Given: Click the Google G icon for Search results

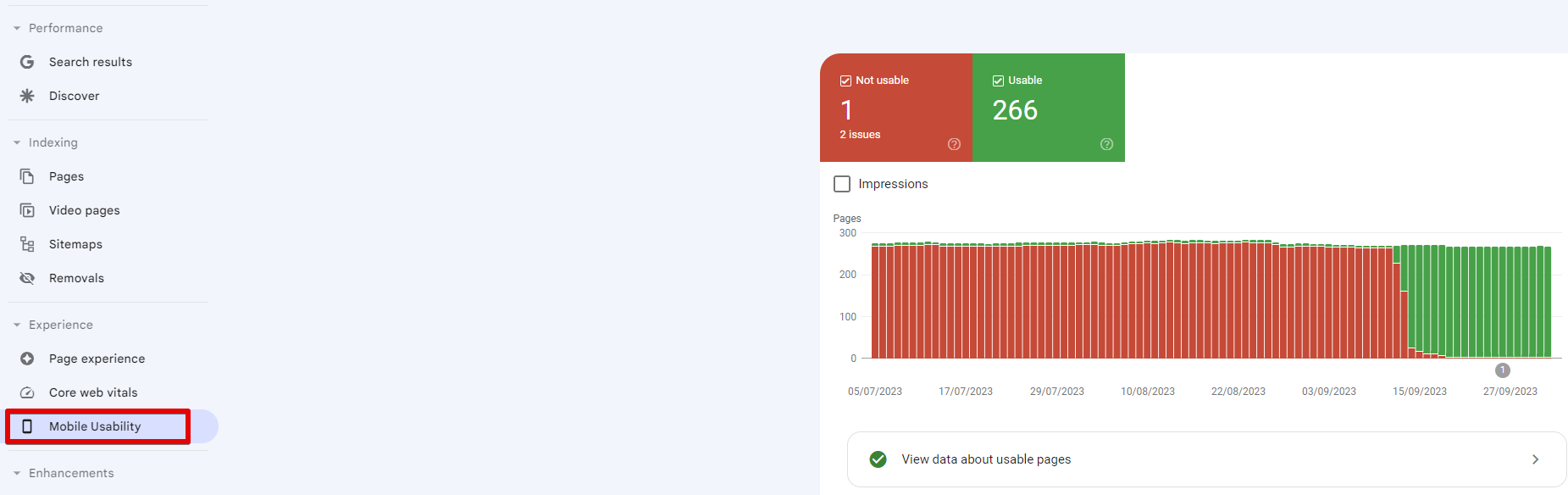Looking at the screenshot, I should point(27,62).
